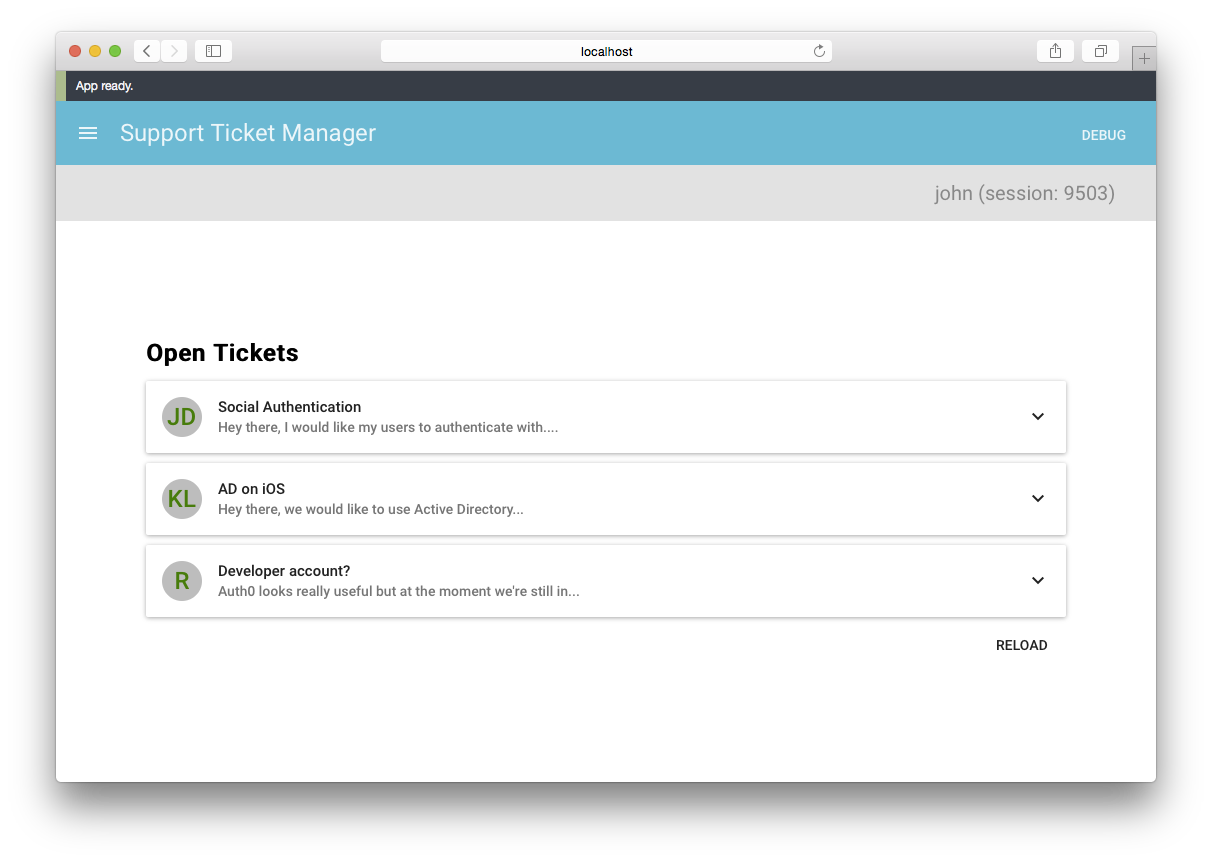Reload page using address bar icon
This screenshot has height=862, width=1212.
[x=819, y=51]
